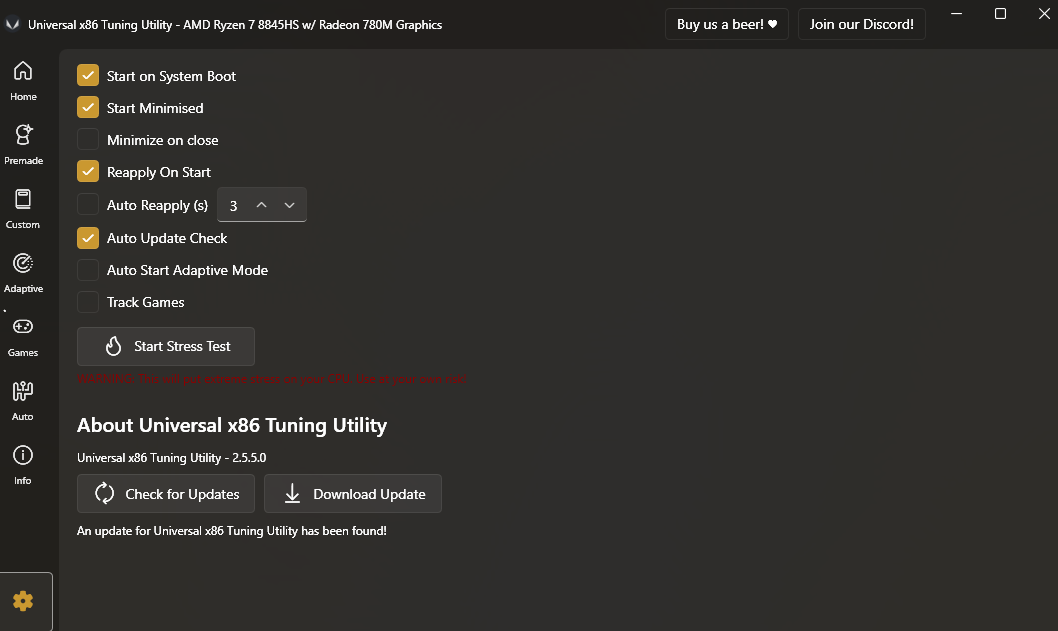Uncheck Start Minimised
Screen dimensions: 1058x631
click(x=88, y=107)
